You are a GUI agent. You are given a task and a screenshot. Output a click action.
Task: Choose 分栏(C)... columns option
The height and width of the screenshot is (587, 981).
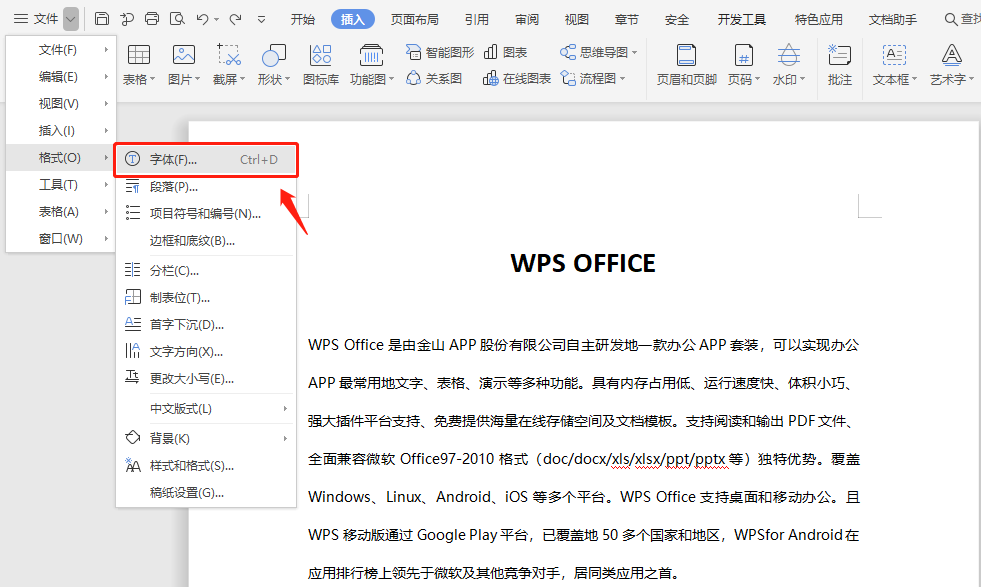[x=206, y=270]
